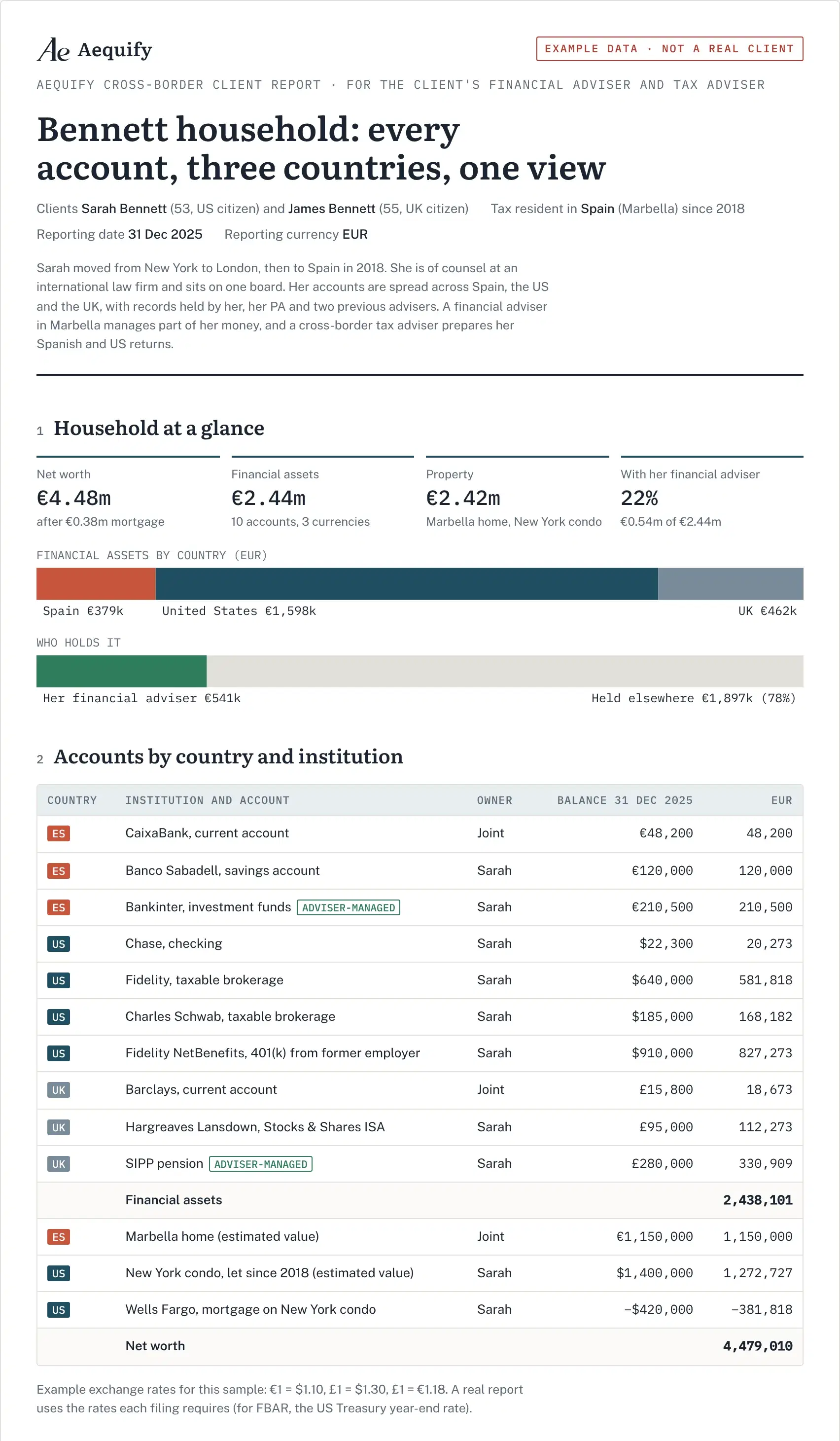840x1441 pixels.
Task: Select the "BALANCE 31 DEC 2025" column header
Action: (x=625, y=800)
